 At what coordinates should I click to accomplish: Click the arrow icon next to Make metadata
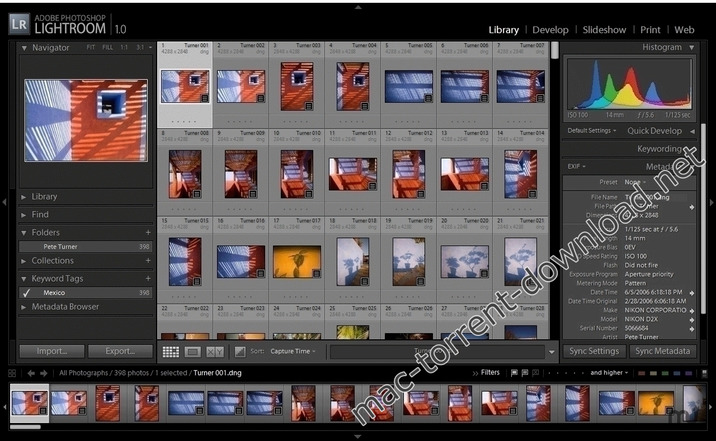point(692,310)
